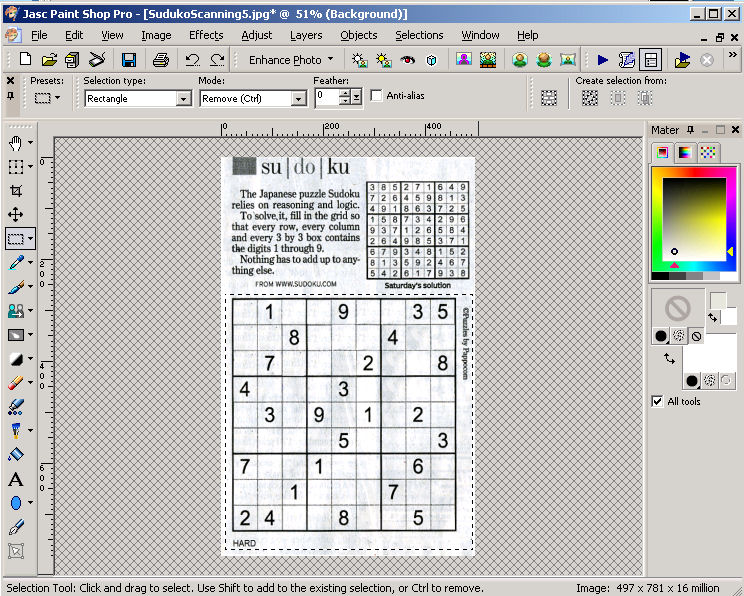Image resolution: width=744 pixels, height=596 pixels.
Task: Open the Selection type dropdown
Action: [x=183, y=99]
